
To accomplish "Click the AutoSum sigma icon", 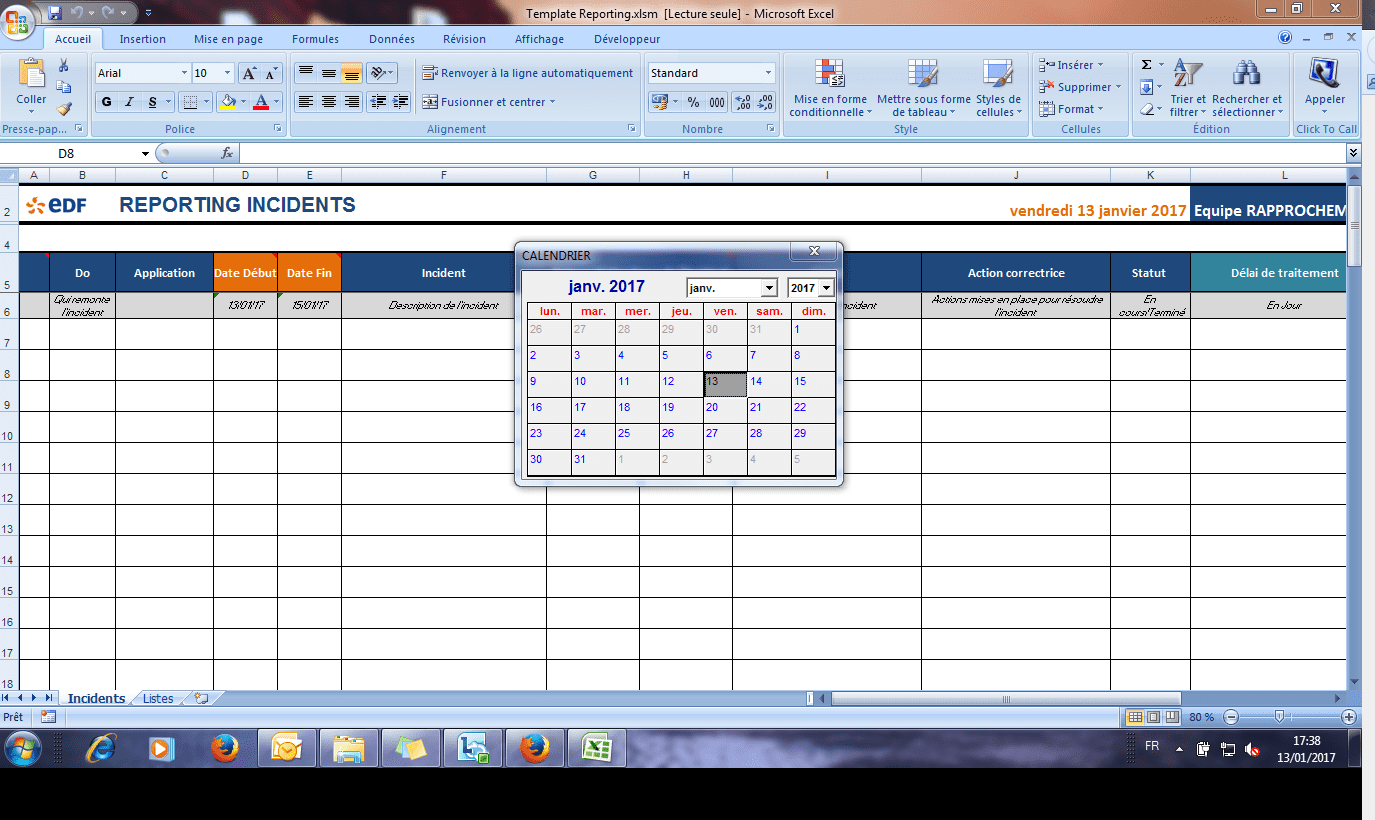I will point(1146,65).
